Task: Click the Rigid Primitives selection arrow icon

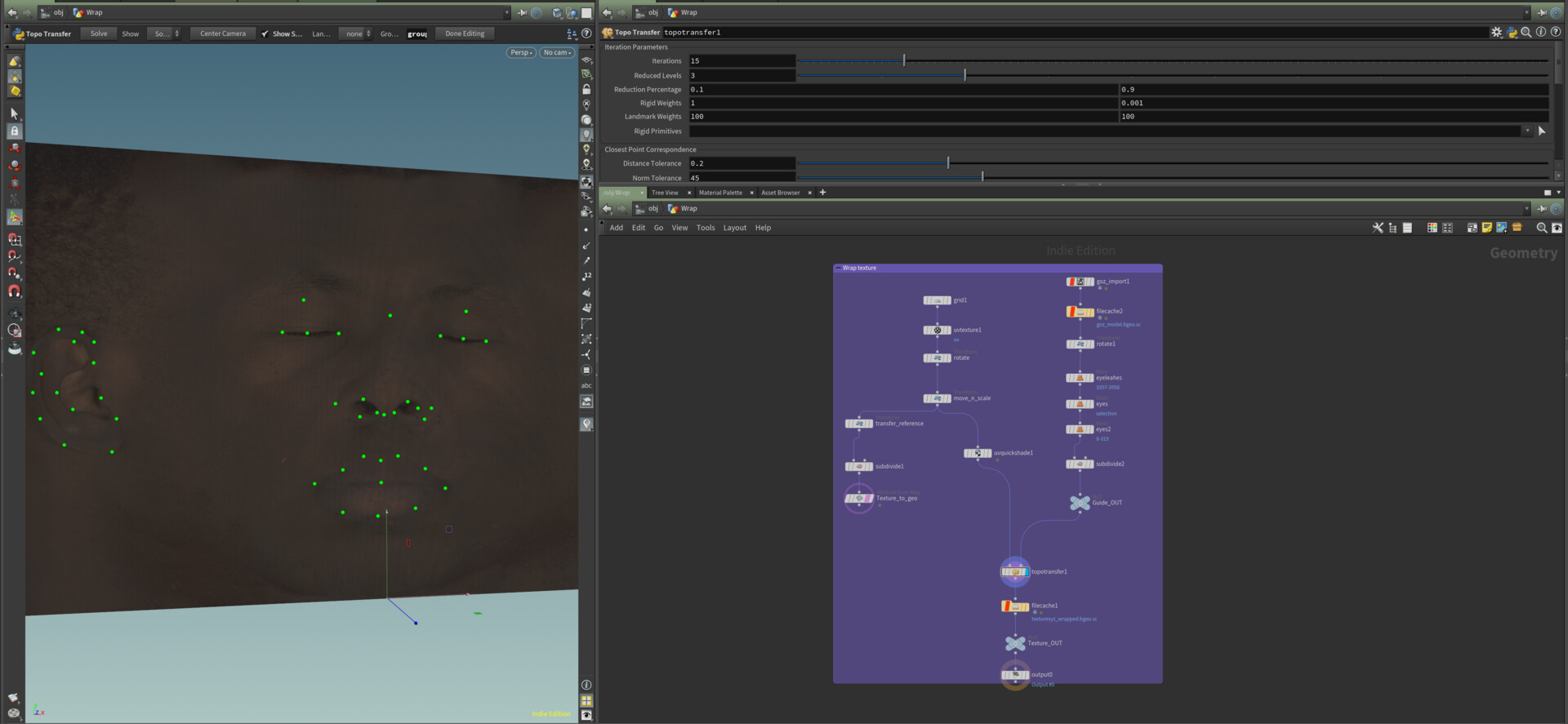Action: pos(1542,131)
